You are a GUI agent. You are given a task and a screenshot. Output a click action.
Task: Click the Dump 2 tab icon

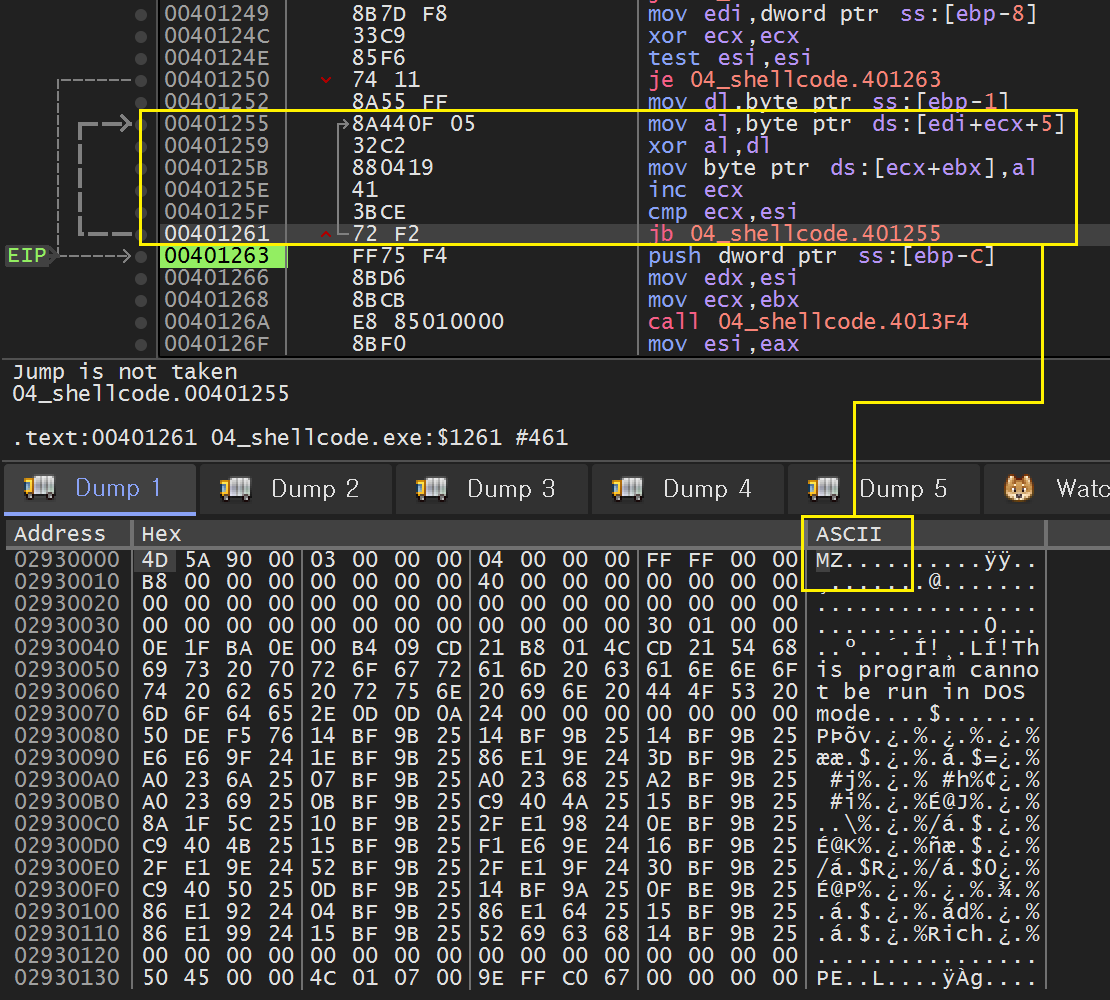tap(235, 488)
